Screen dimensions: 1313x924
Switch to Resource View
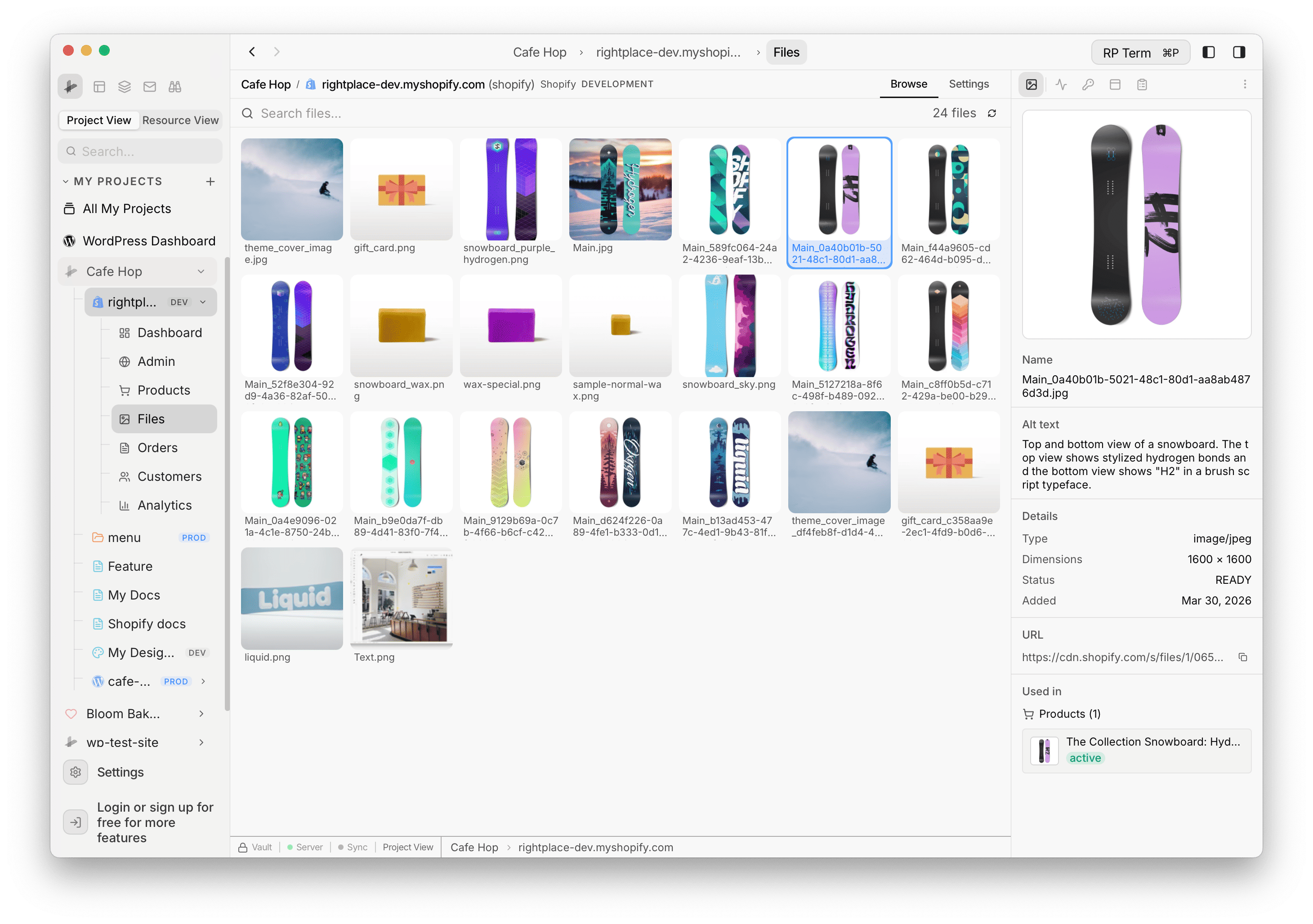(180, 120)
